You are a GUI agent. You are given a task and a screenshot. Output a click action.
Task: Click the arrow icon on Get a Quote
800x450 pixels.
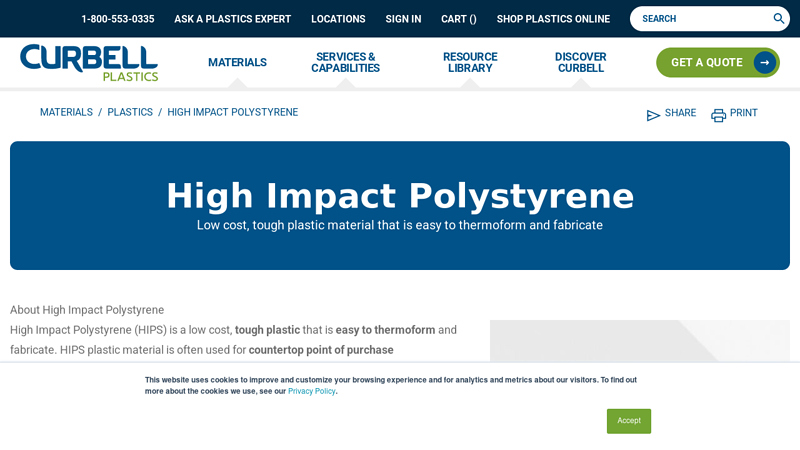click(x=764, y=63)
